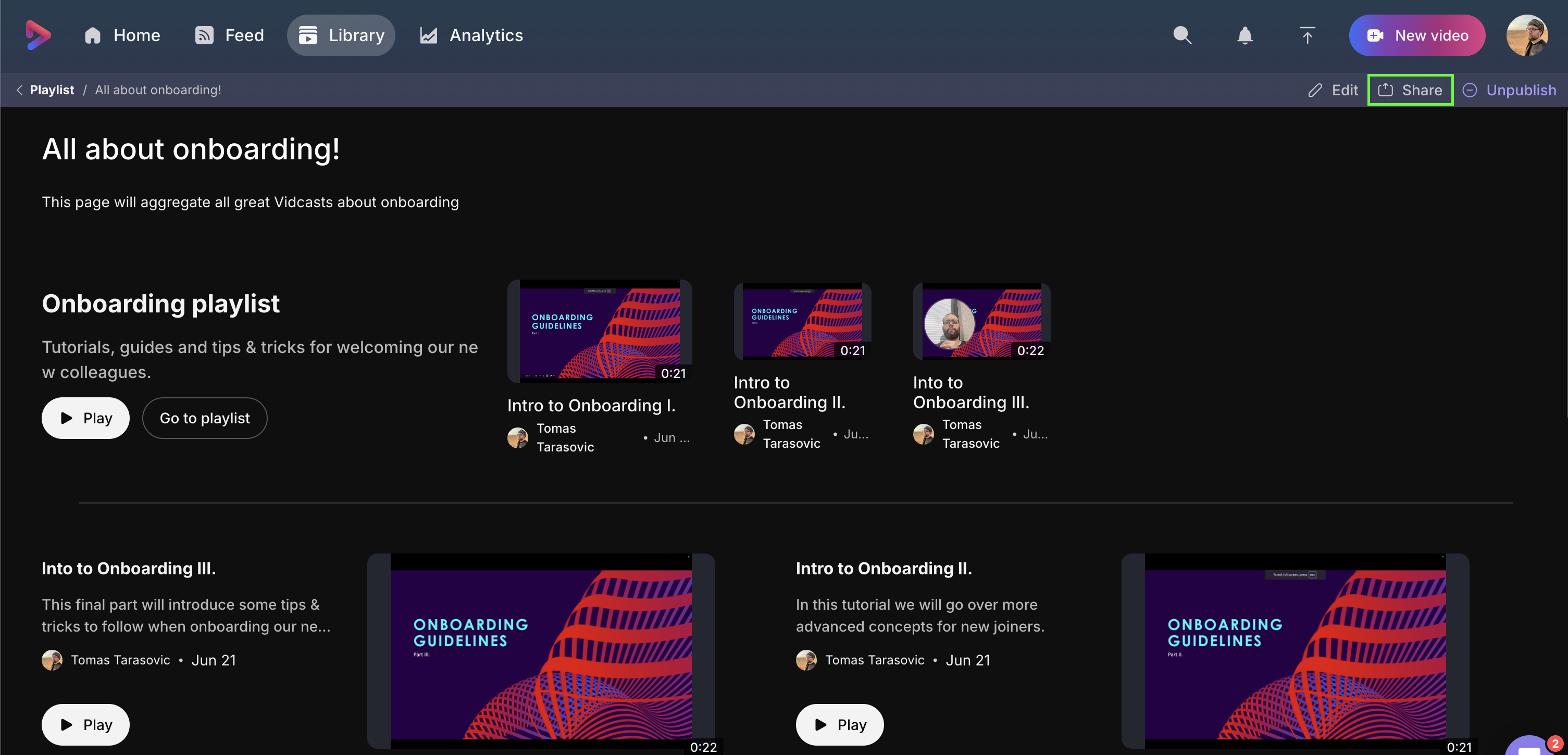The width and height of the screenshot is (1568, 755).
Task: Click author avatar under small Into to Onboarding III. card
Action: (924, 434)
